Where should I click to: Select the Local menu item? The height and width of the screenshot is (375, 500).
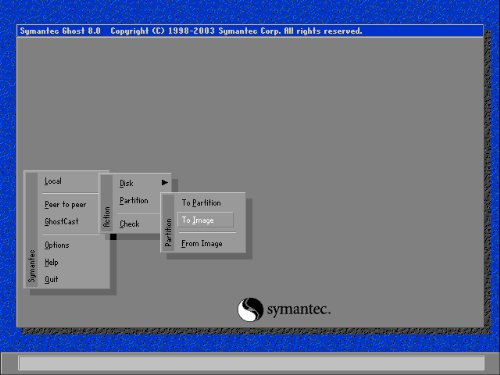(x=53, y=181)
